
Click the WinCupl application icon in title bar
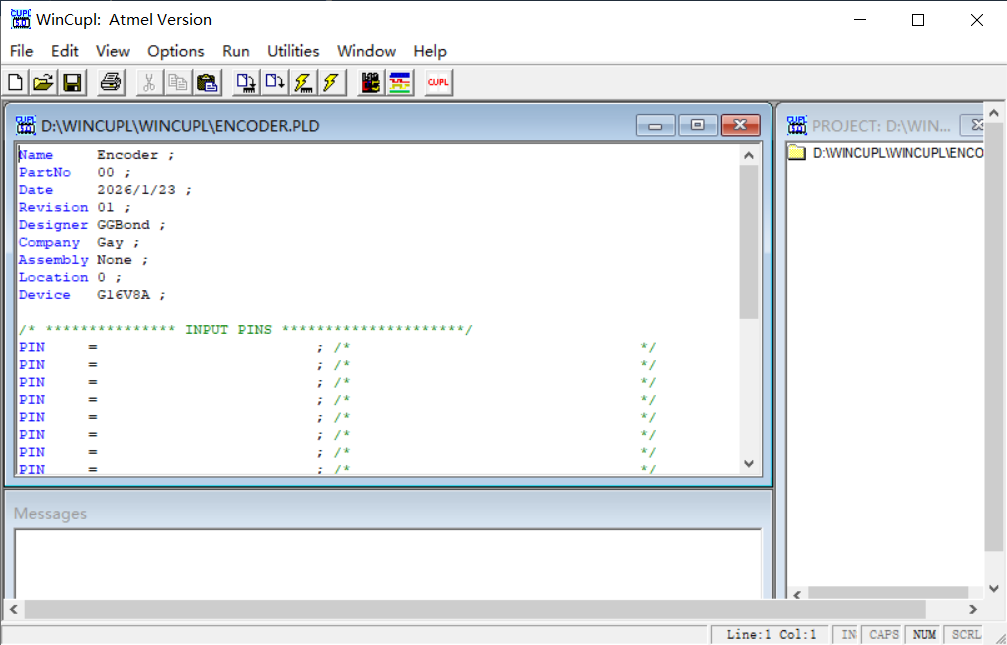coord(21,19)
